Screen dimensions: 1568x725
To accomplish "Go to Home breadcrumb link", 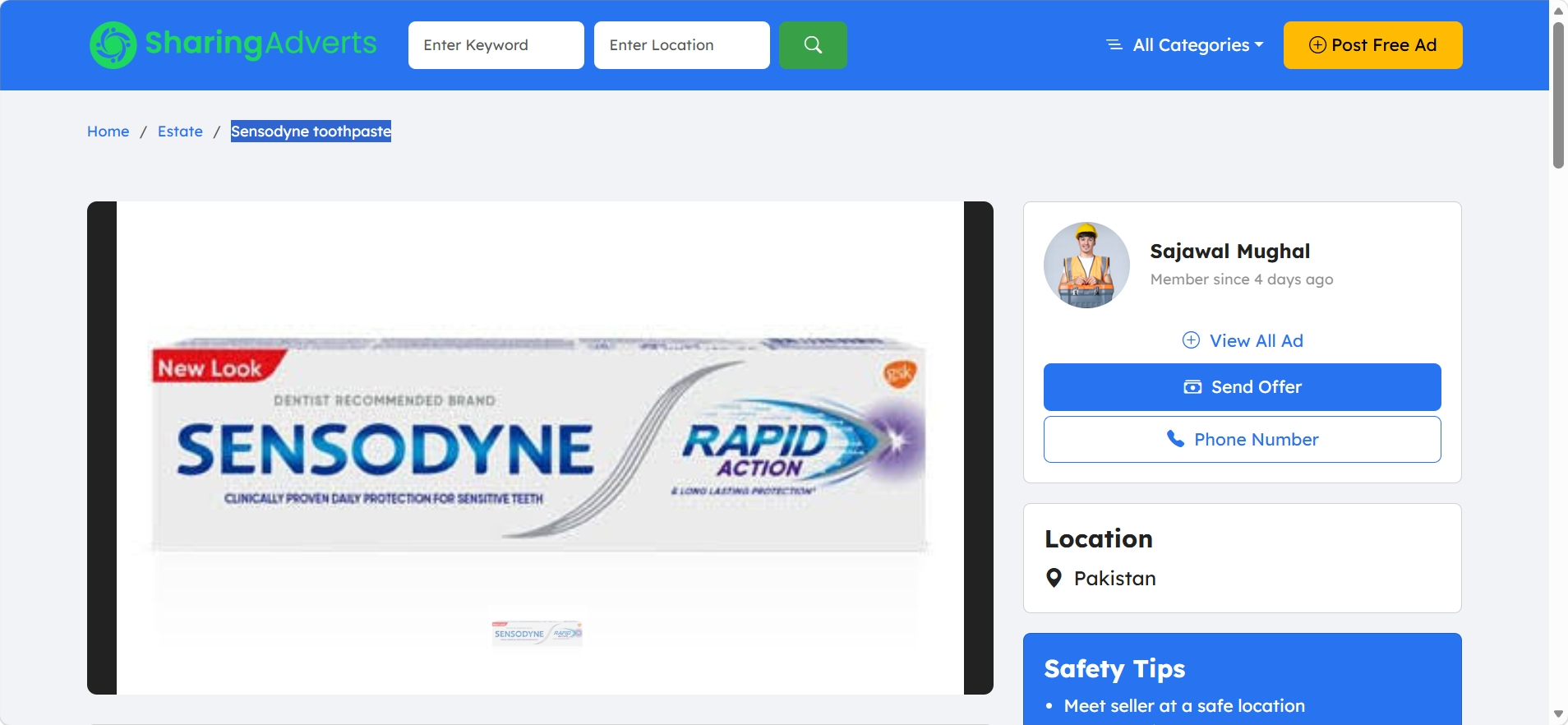I will point(108,132).
